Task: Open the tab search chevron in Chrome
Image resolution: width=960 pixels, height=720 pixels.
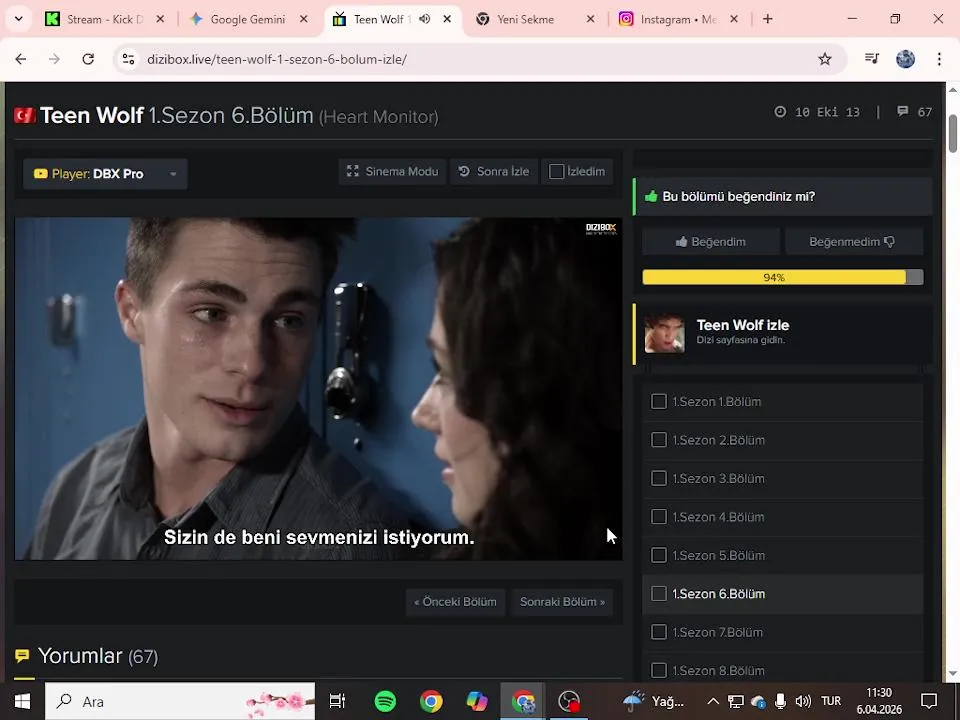Action: 18,19
